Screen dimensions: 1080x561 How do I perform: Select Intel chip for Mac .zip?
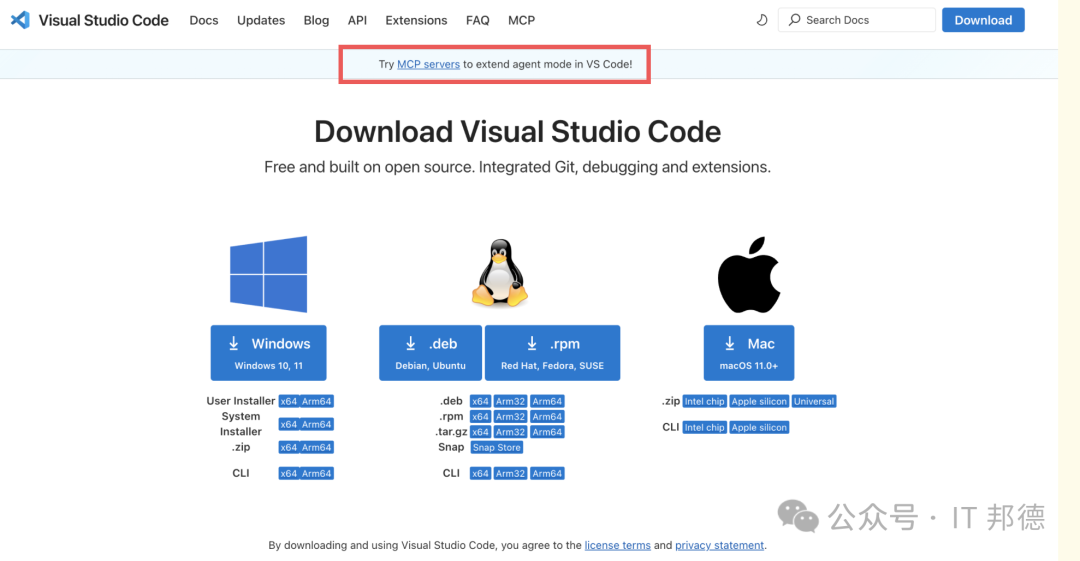[705, 401]
